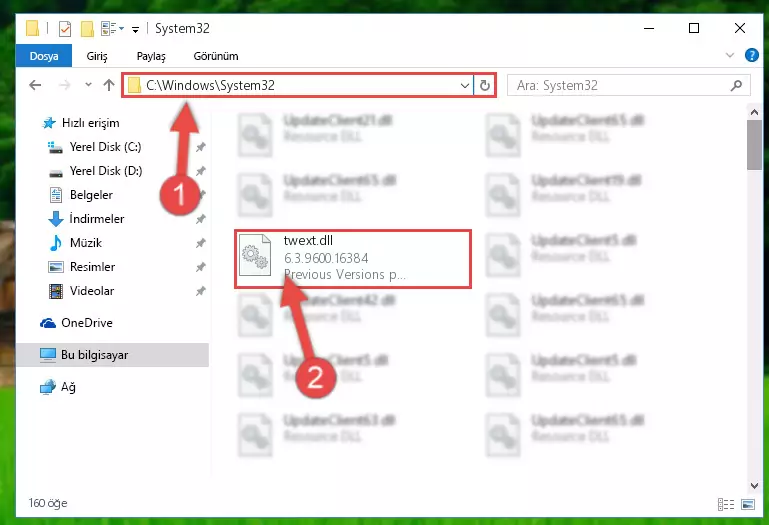The height and width of the screenshot is (525, 769).
Task: Switch to large icons view
Action: tap(748, 504)
